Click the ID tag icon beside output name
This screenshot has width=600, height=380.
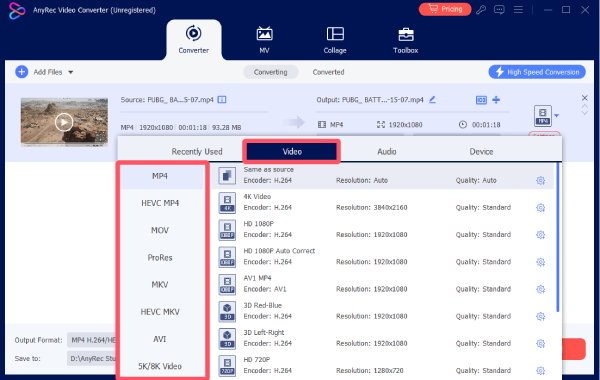point(481,100)
